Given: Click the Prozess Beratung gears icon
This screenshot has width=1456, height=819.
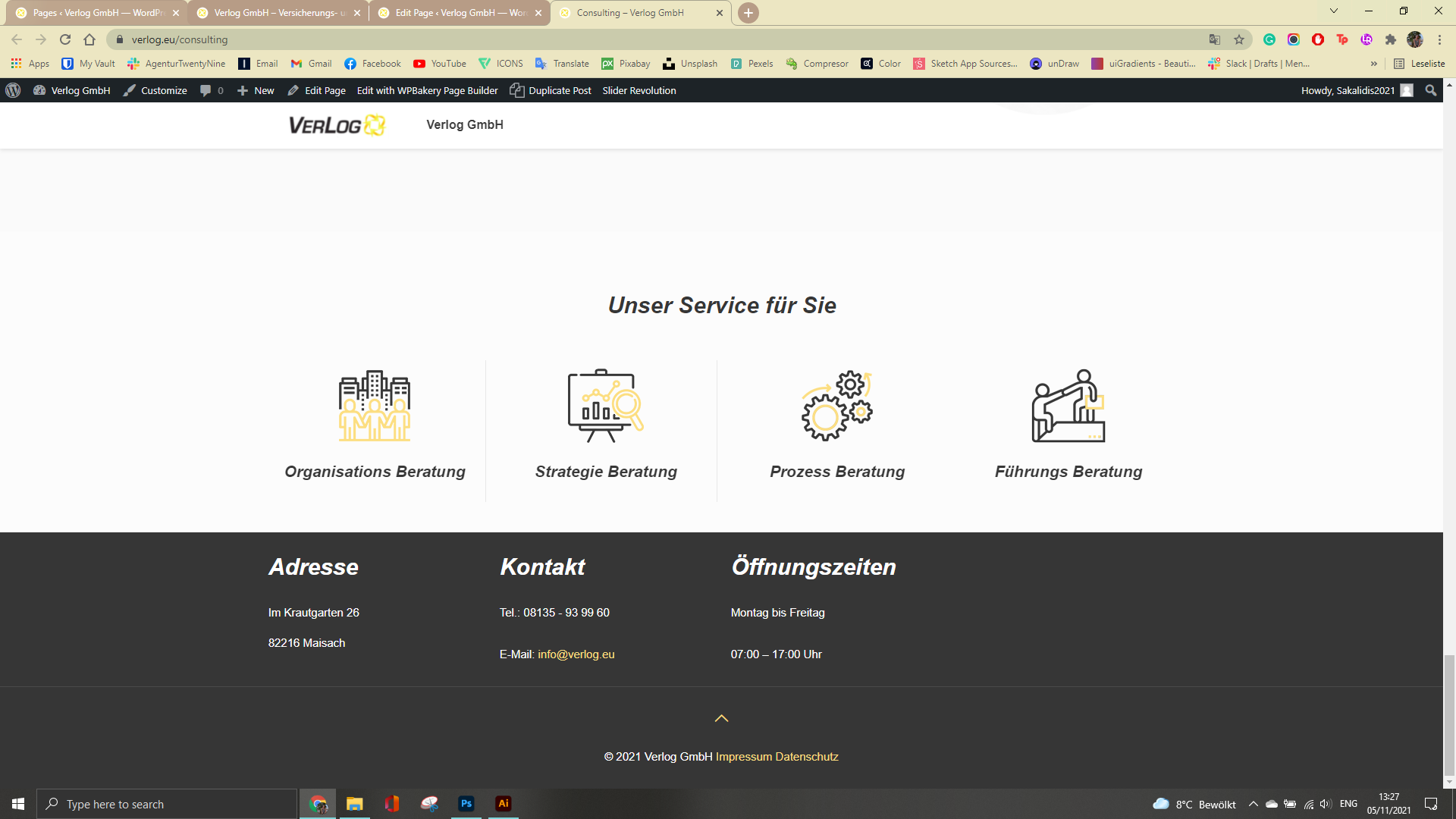Looking at the screenshot, I should [x=837, y=406].
